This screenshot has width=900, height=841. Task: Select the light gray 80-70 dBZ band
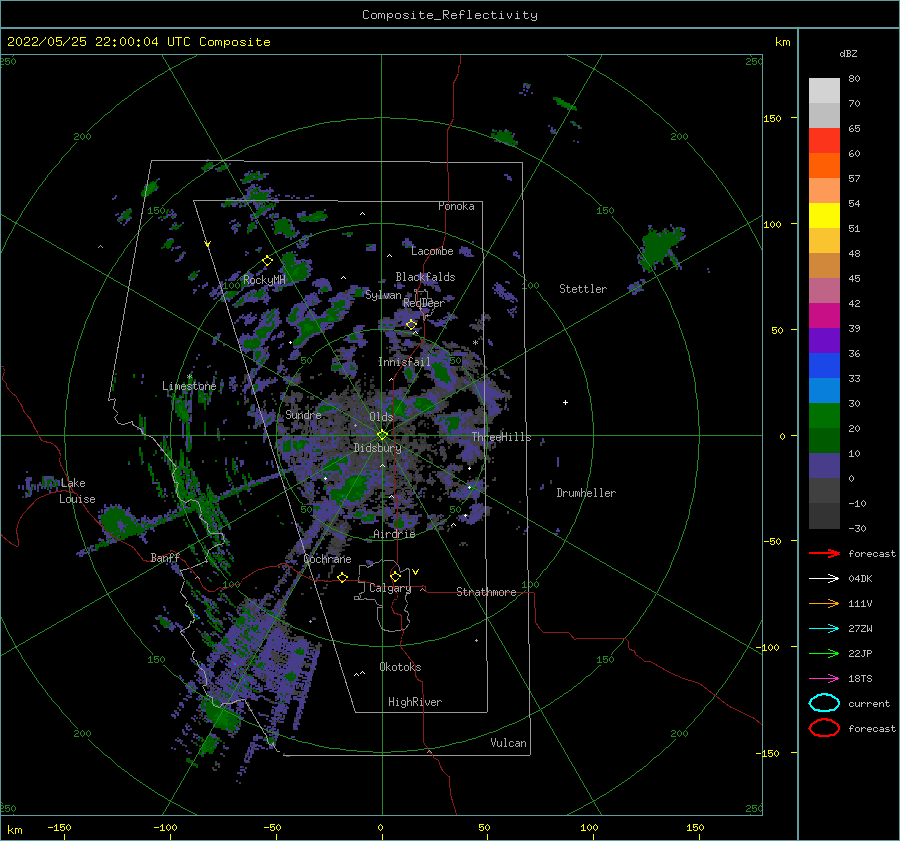824,91
